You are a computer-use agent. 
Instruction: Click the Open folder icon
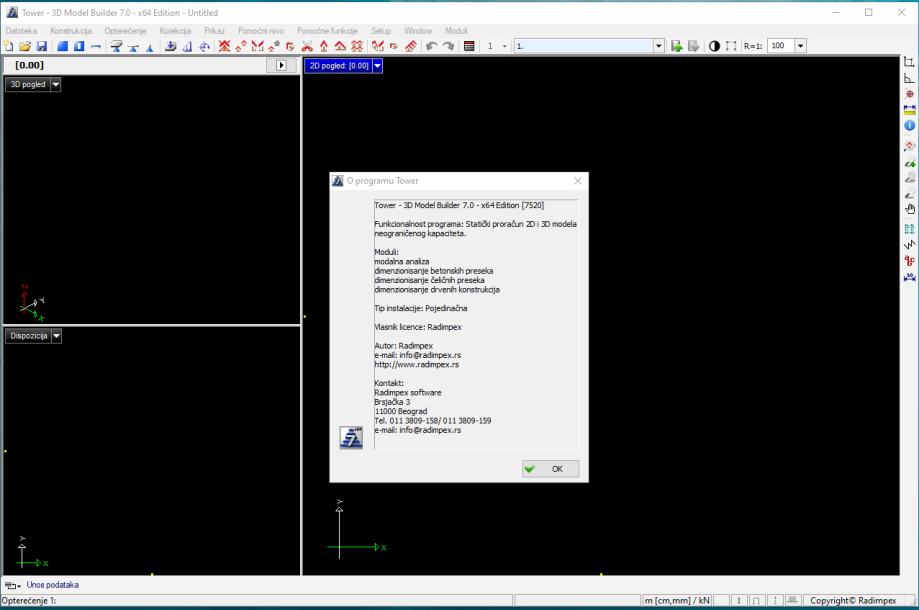point(25,46)
